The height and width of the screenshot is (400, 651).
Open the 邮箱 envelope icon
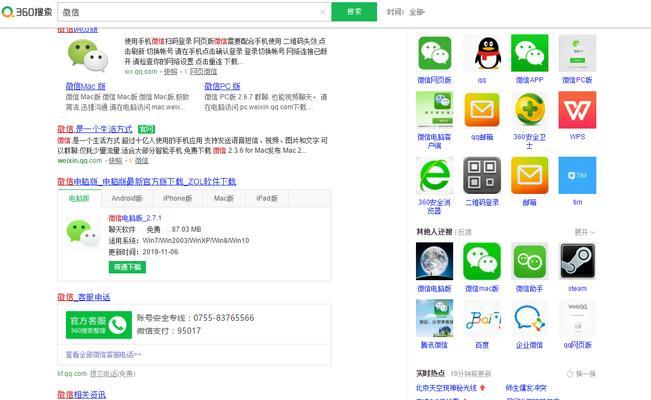529,175
